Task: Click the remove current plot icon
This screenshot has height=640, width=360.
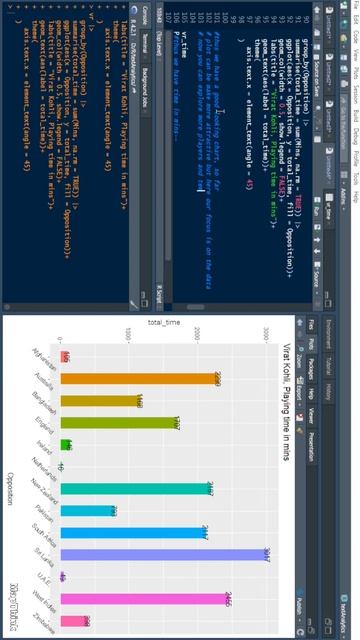Action: (300, 417)
